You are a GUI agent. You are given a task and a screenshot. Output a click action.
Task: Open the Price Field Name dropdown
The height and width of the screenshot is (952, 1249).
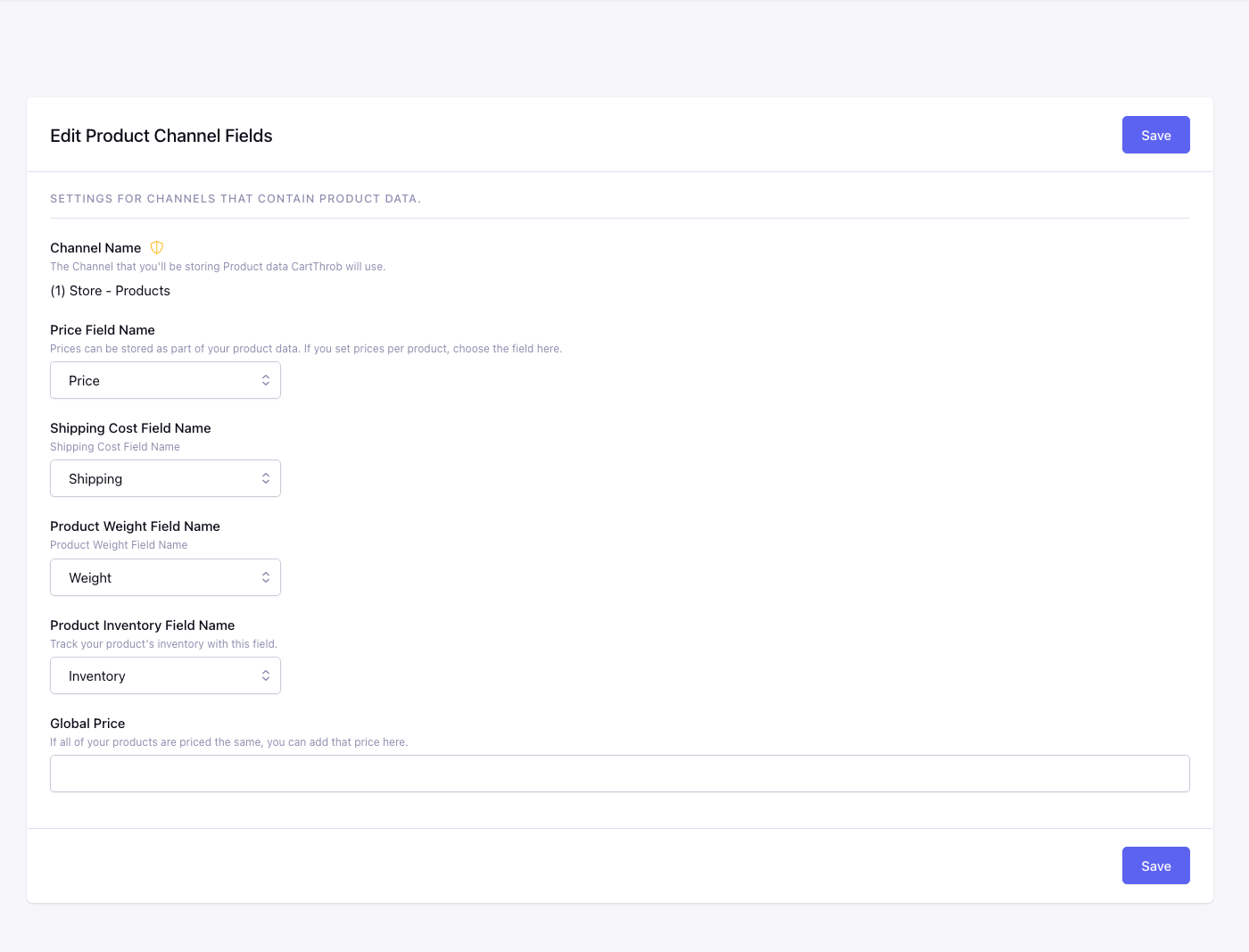[x=165, y=380]
